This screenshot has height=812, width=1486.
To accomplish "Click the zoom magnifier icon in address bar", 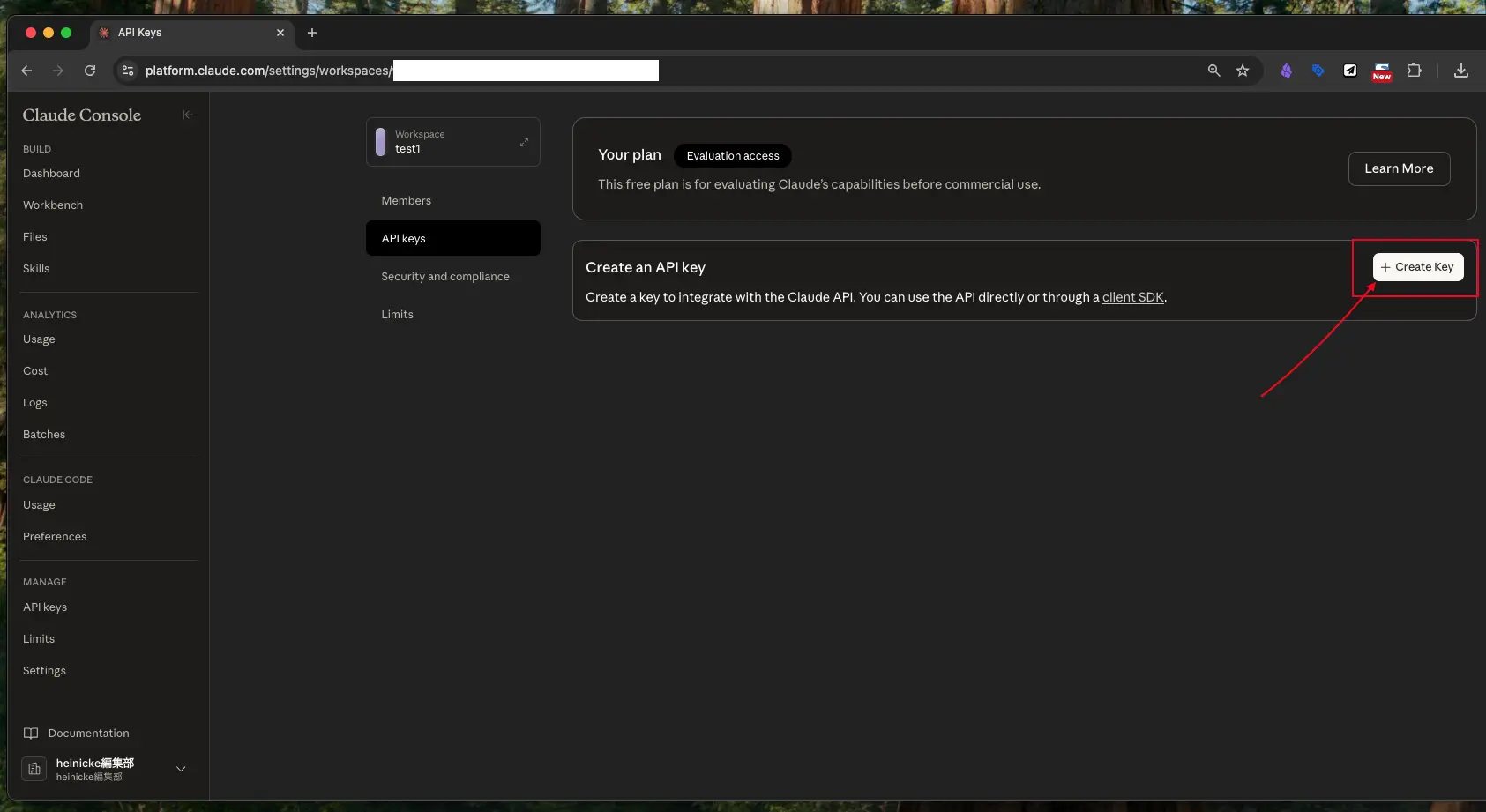I will [1214, 71].
